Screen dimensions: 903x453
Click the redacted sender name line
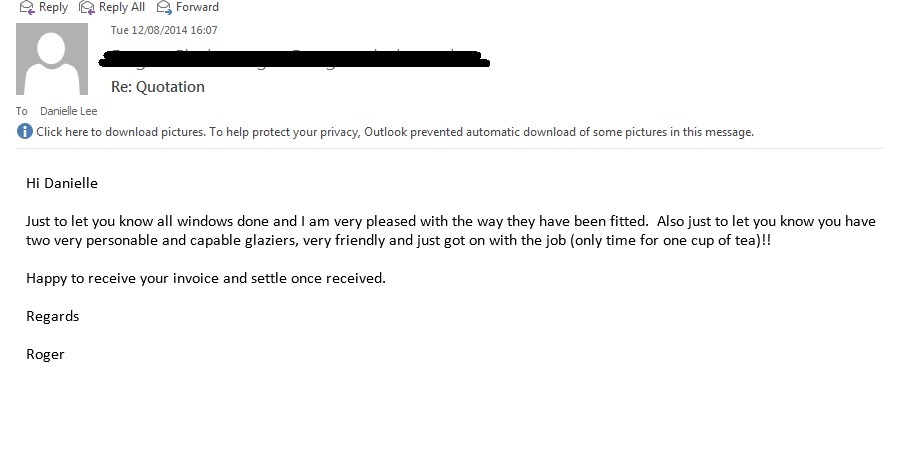click(295, 57)
